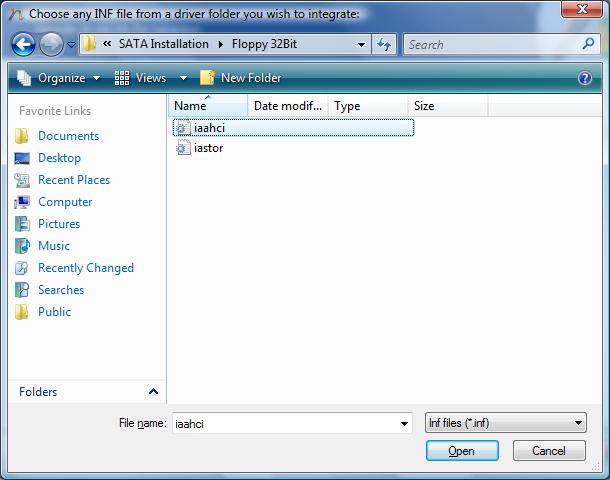Click the blue Help question mark icon
Viewport: 610px width, 480px height.
tap(585, 78)
